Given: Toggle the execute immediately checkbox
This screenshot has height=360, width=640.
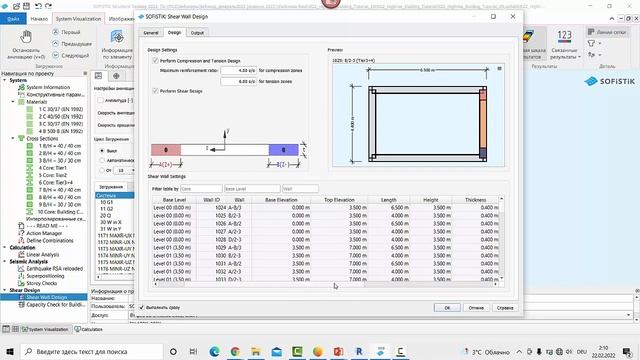Looking at the screenshot, I should [142, 307].
